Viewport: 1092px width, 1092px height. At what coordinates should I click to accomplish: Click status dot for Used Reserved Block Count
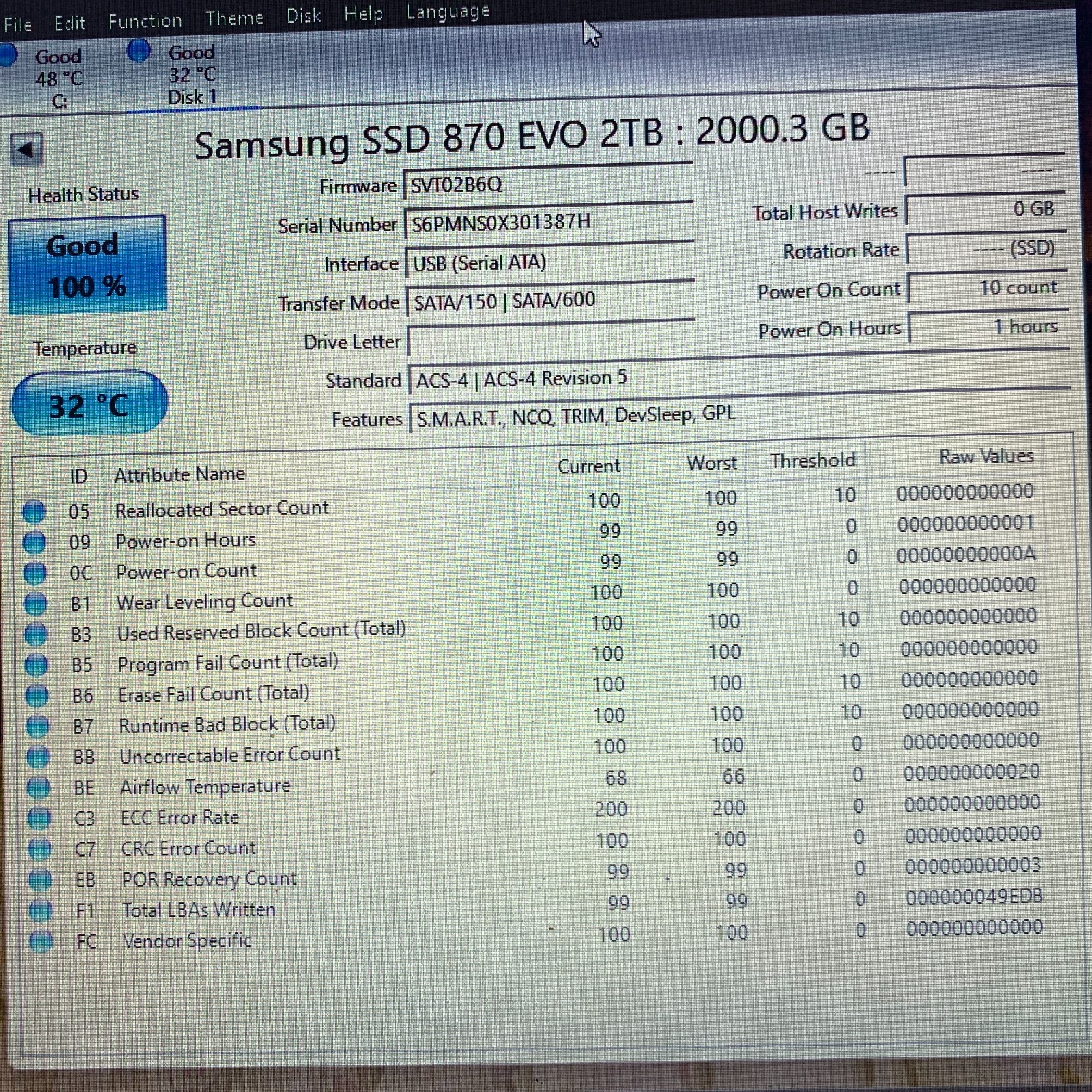click(36, 634)
